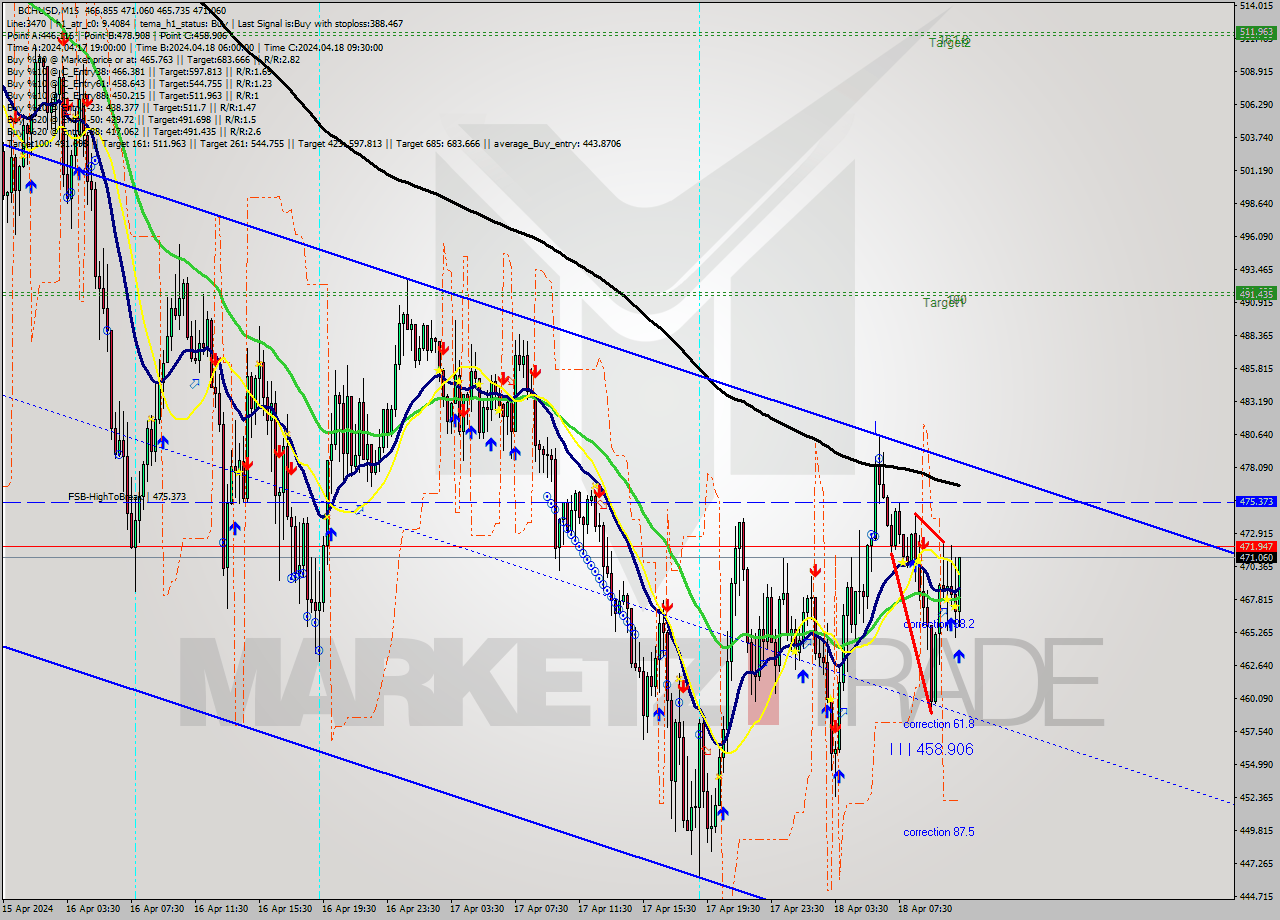Click the 452.365 price axis value

tap(1256, 798)
